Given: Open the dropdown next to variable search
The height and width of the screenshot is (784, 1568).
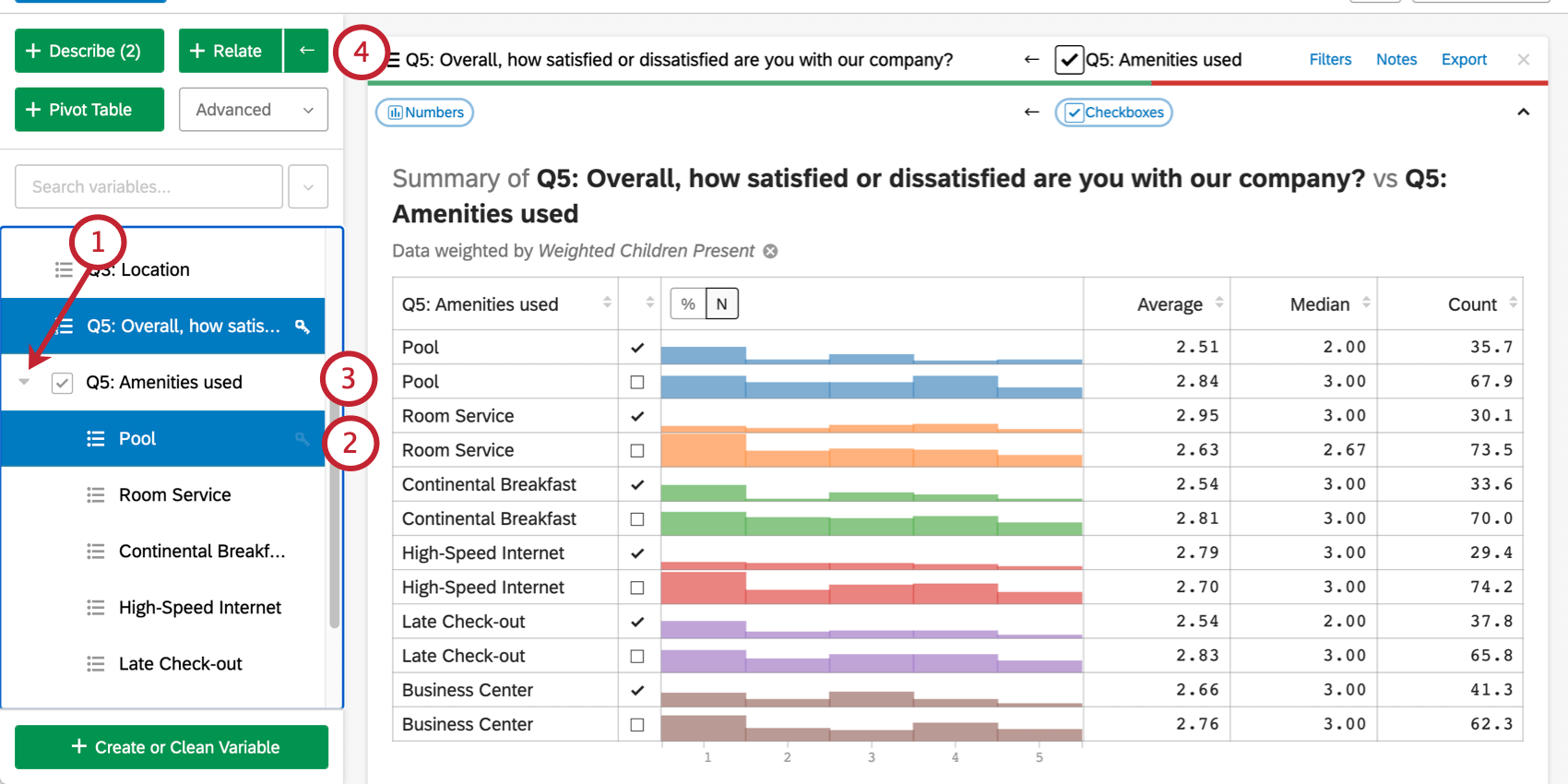Looking at the screenshot, I should tap(308, 186).
